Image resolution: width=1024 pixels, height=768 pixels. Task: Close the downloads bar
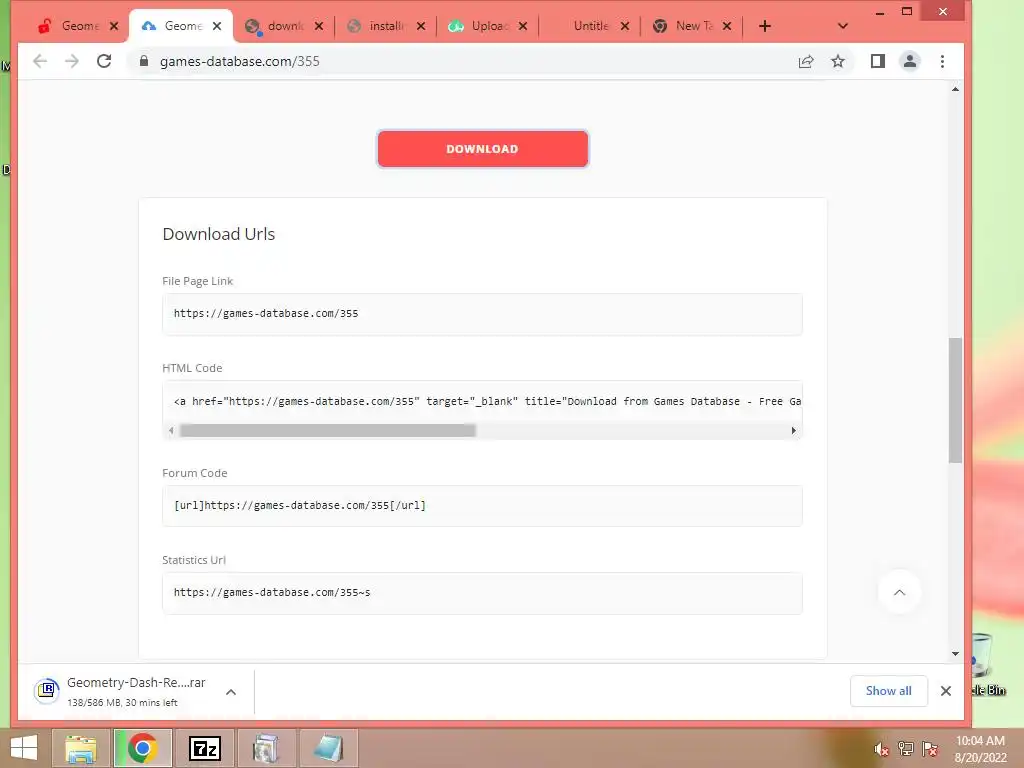click(946, 691)
